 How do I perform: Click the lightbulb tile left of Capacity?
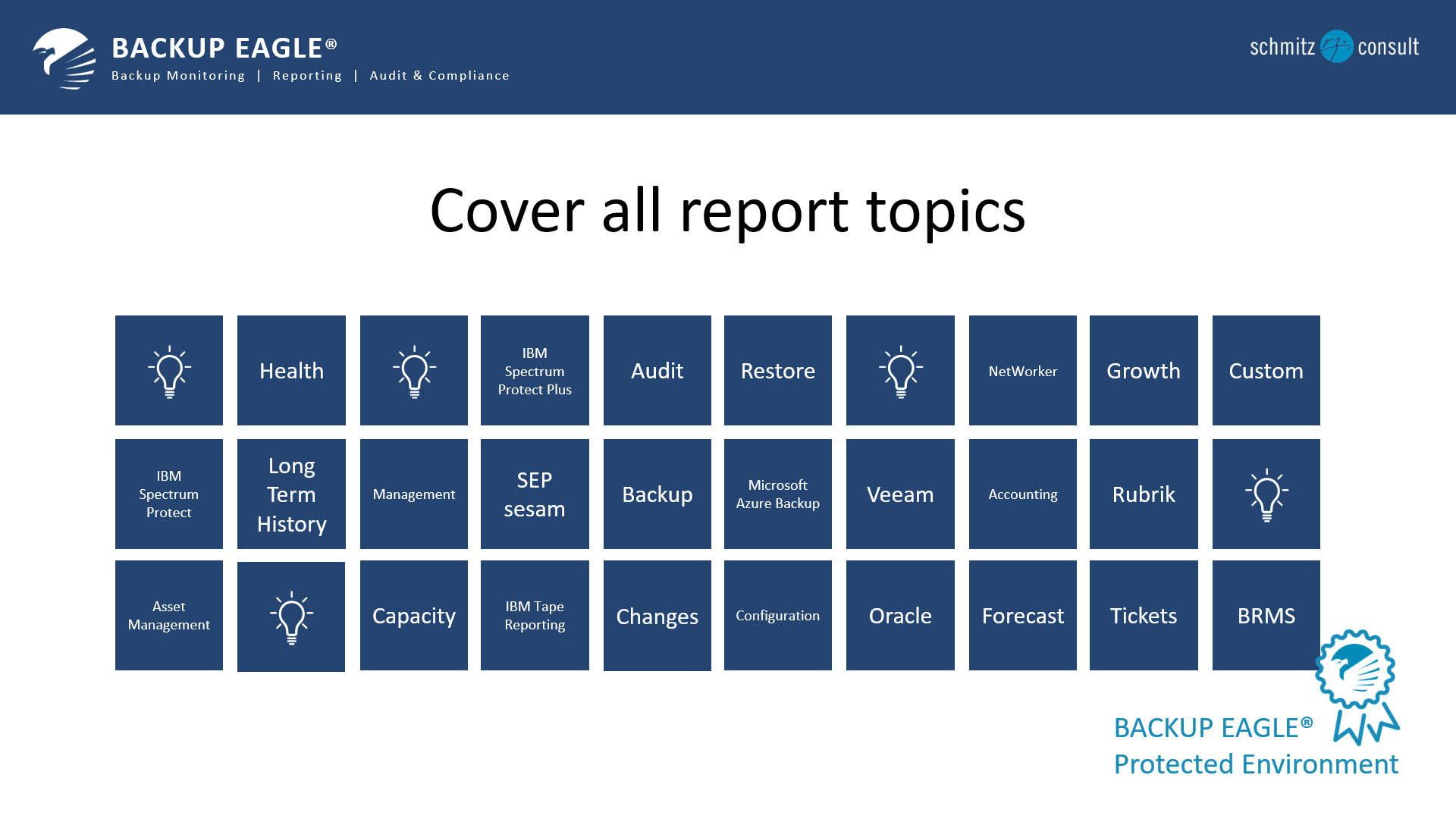click(291, 617)
